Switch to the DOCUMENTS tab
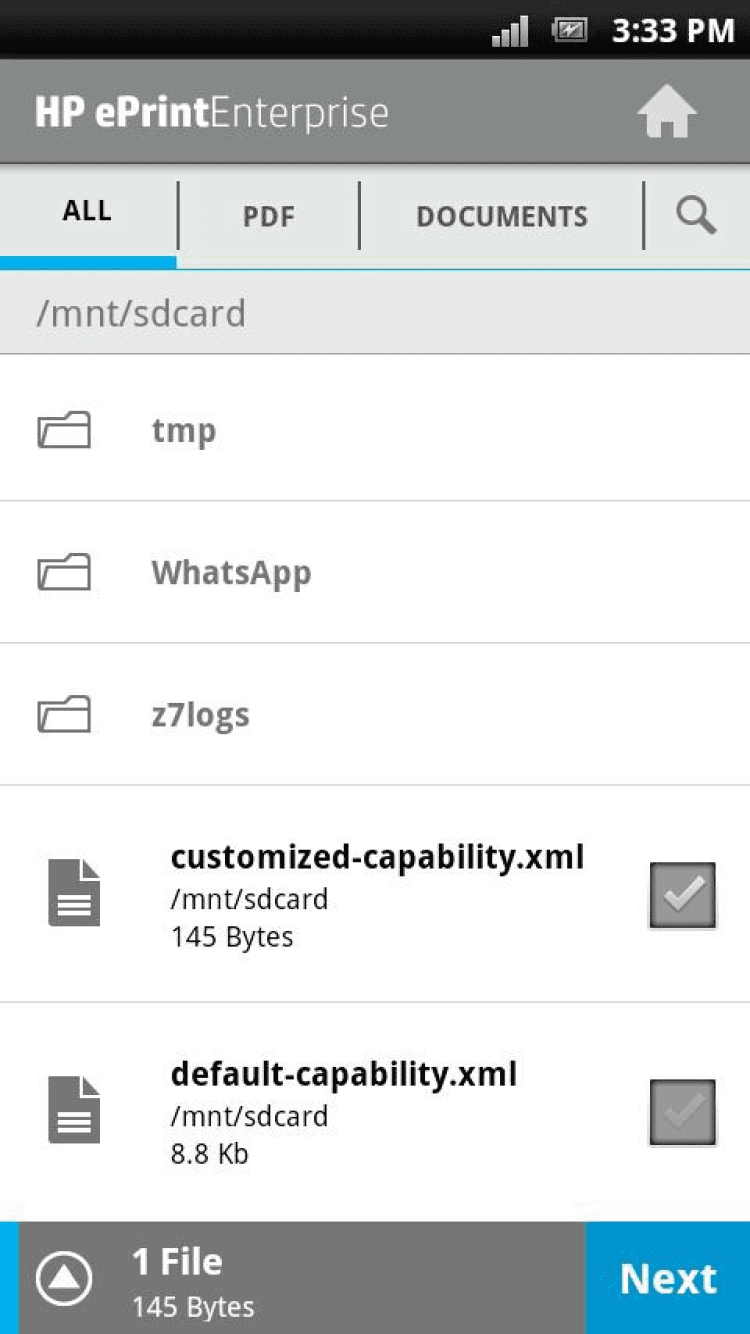The height and width of the screenshot is (1334, 750). point(501,216)
